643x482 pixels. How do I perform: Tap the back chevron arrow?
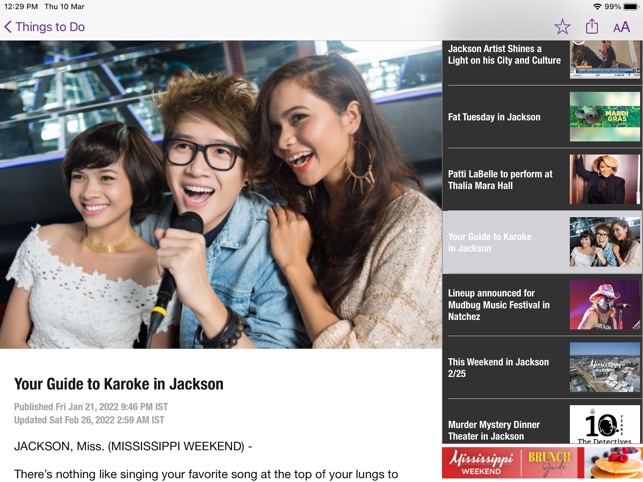(x=8, y=27)
